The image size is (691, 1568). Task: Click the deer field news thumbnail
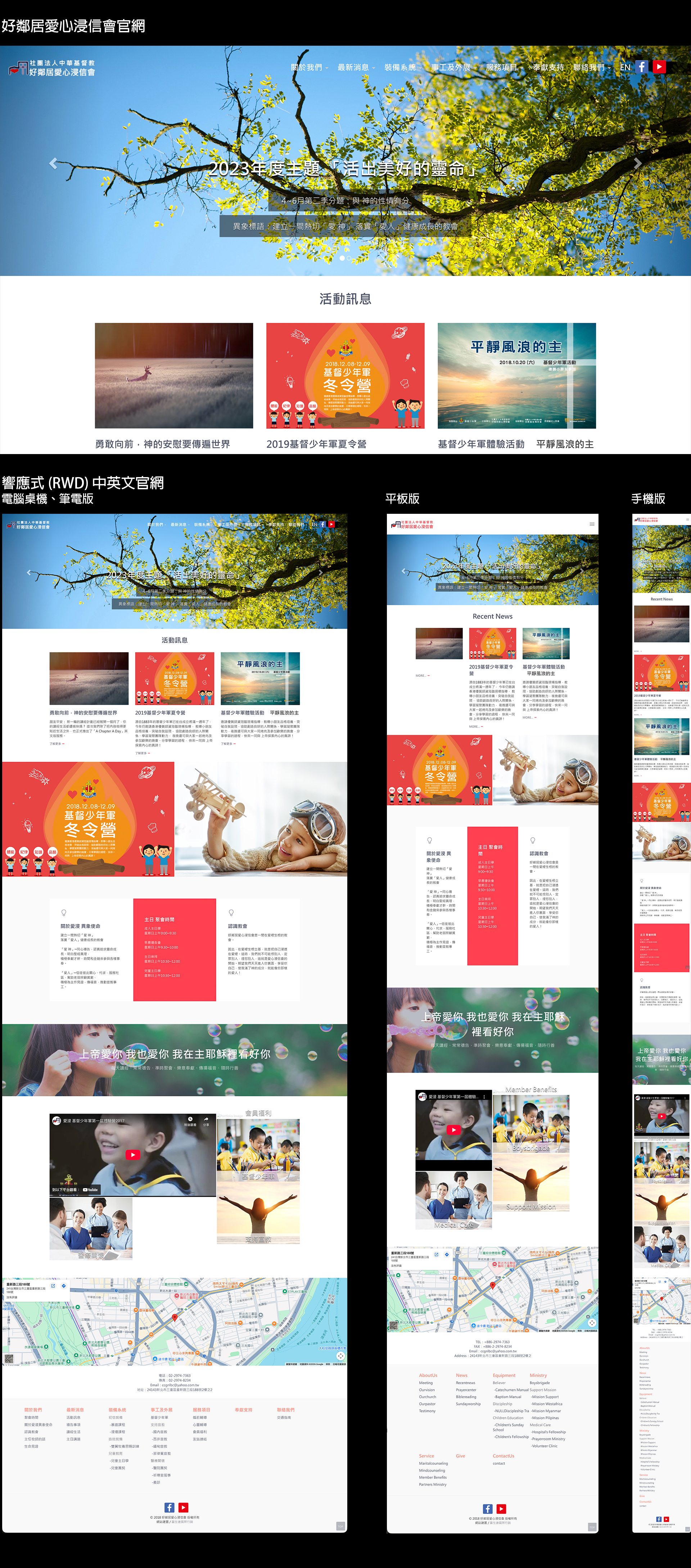coord(173,376)
